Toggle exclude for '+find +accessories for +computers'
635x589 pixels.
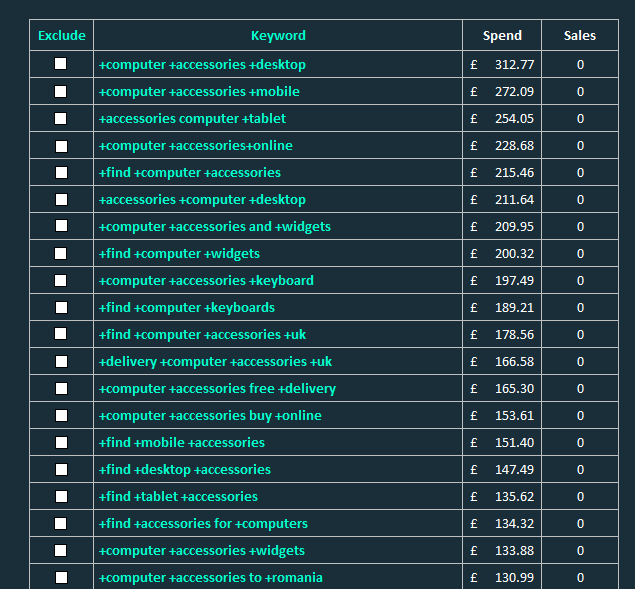(x=61, y=523)
